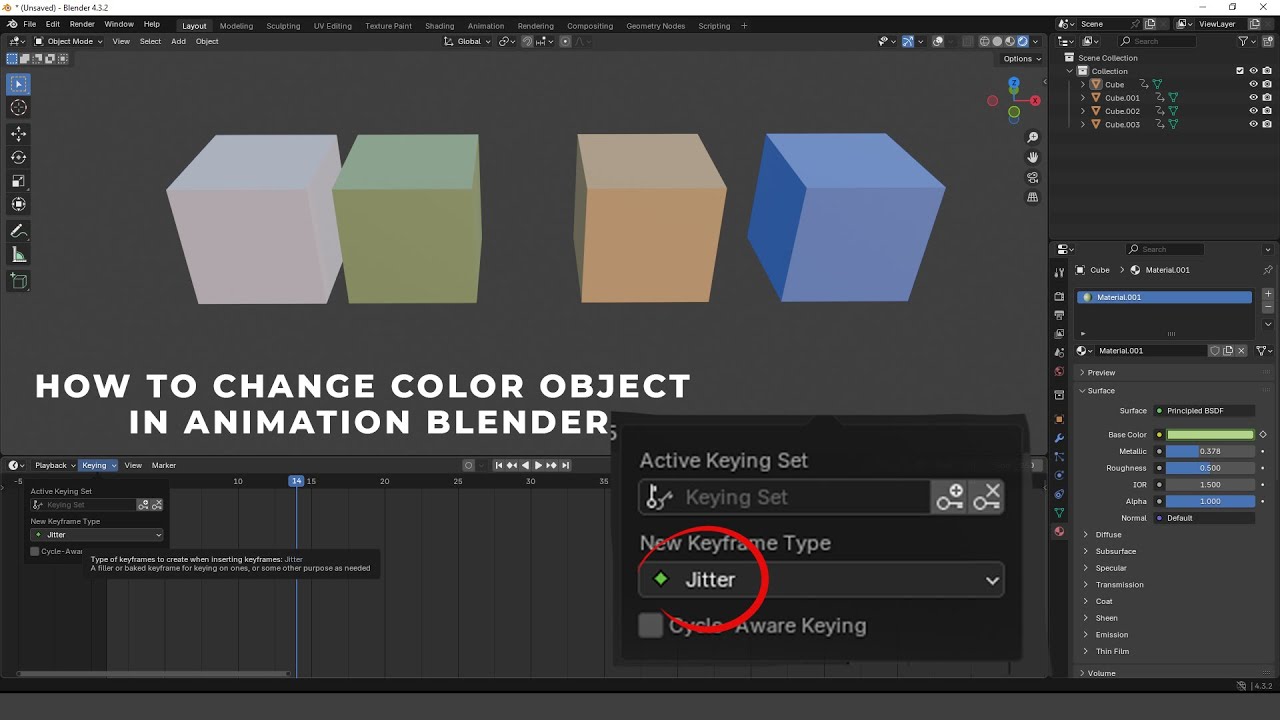1280x720 pixels.
Task: Unlink Material.001 with the X icon
Action: pyautogui.click(x=1241, y=351)
